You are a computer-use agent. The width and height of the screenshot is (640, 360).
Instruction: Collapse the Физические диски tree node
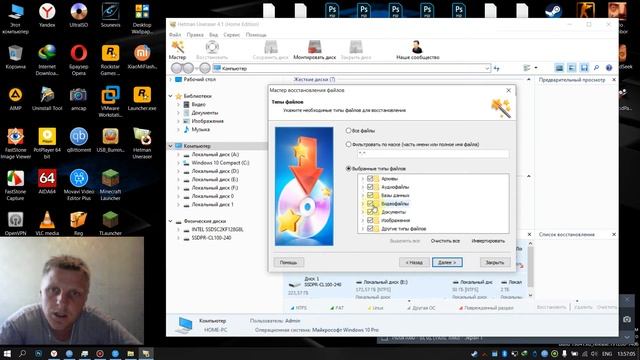(171, 221)
